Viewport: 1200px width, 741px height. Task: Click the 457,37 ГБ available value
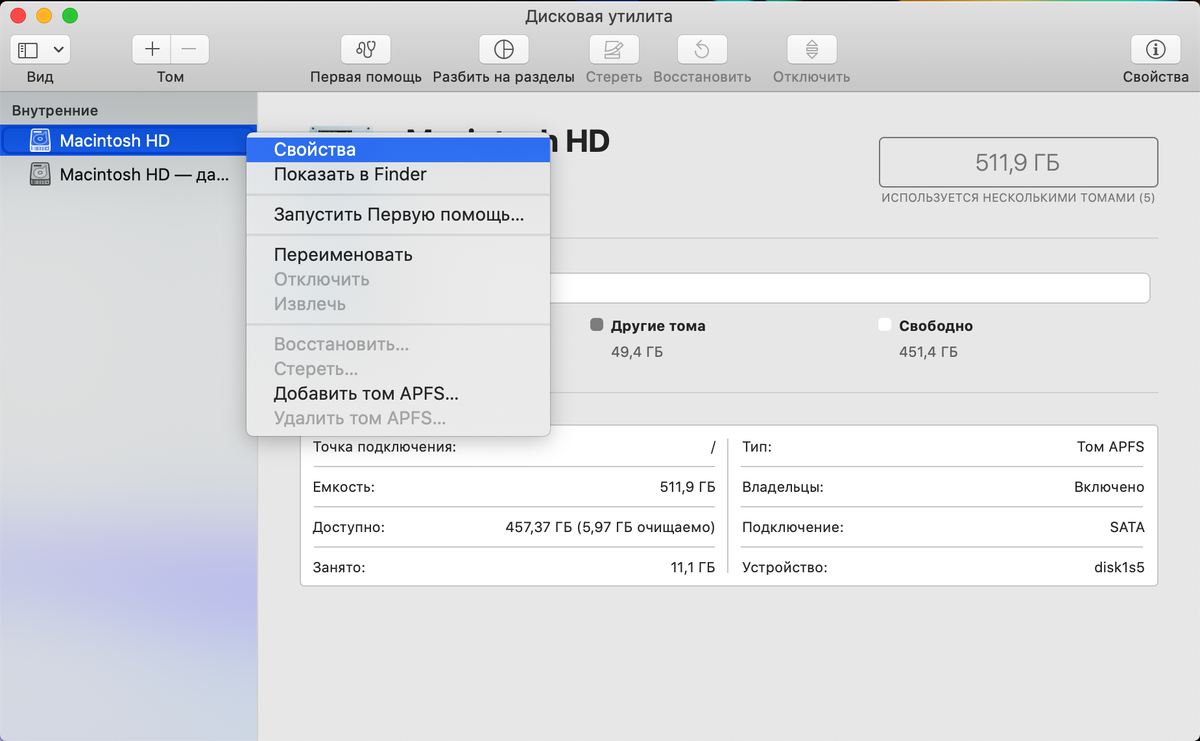point(610,527)
